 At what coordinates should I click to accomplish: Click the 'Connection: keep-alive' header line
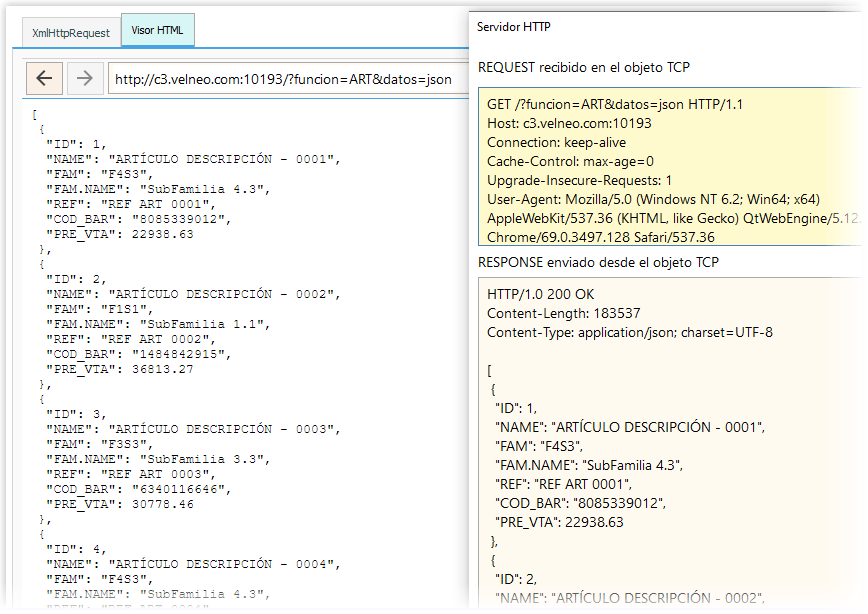(x=556, y=142)
